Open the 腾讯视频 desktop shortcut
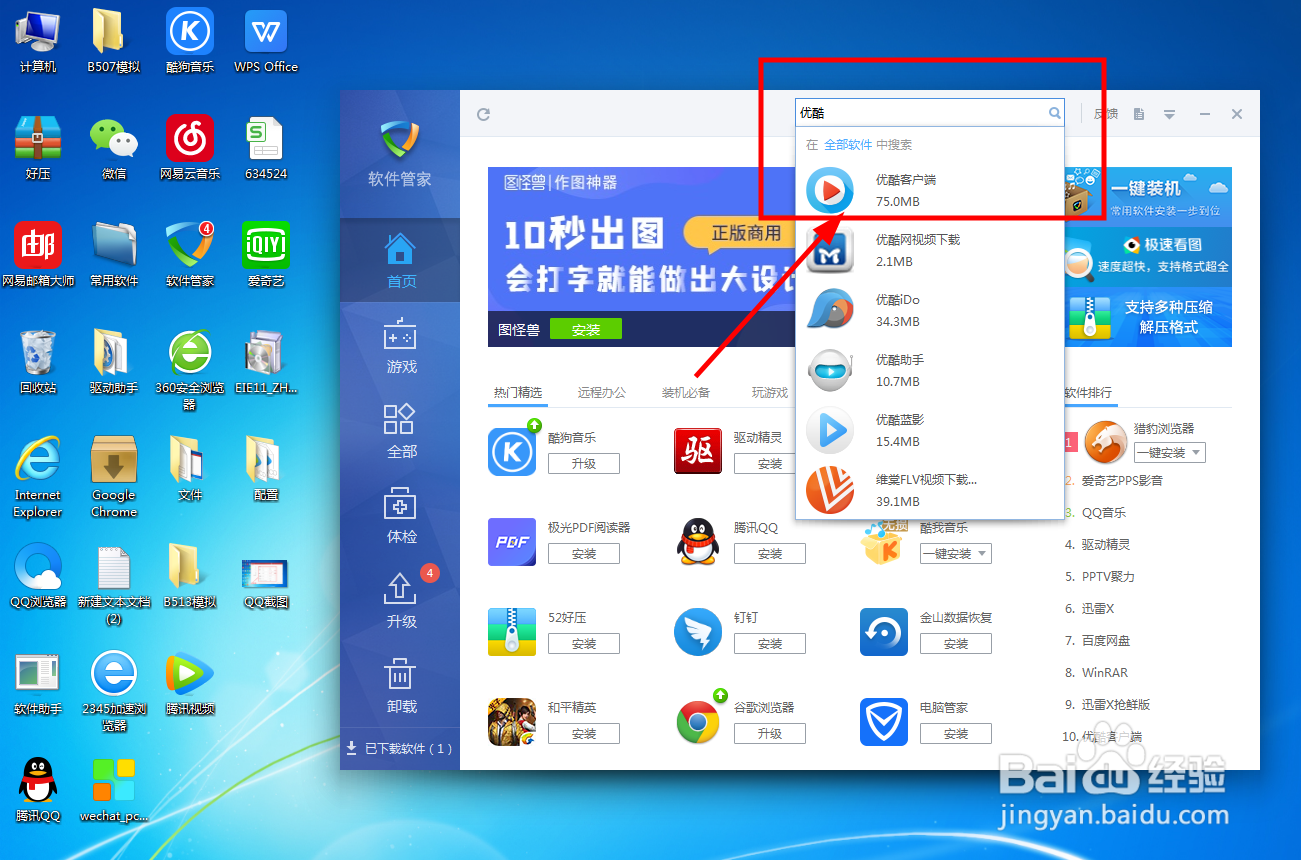The height and width of the screenshot is (860, 1301). point(190,684)
